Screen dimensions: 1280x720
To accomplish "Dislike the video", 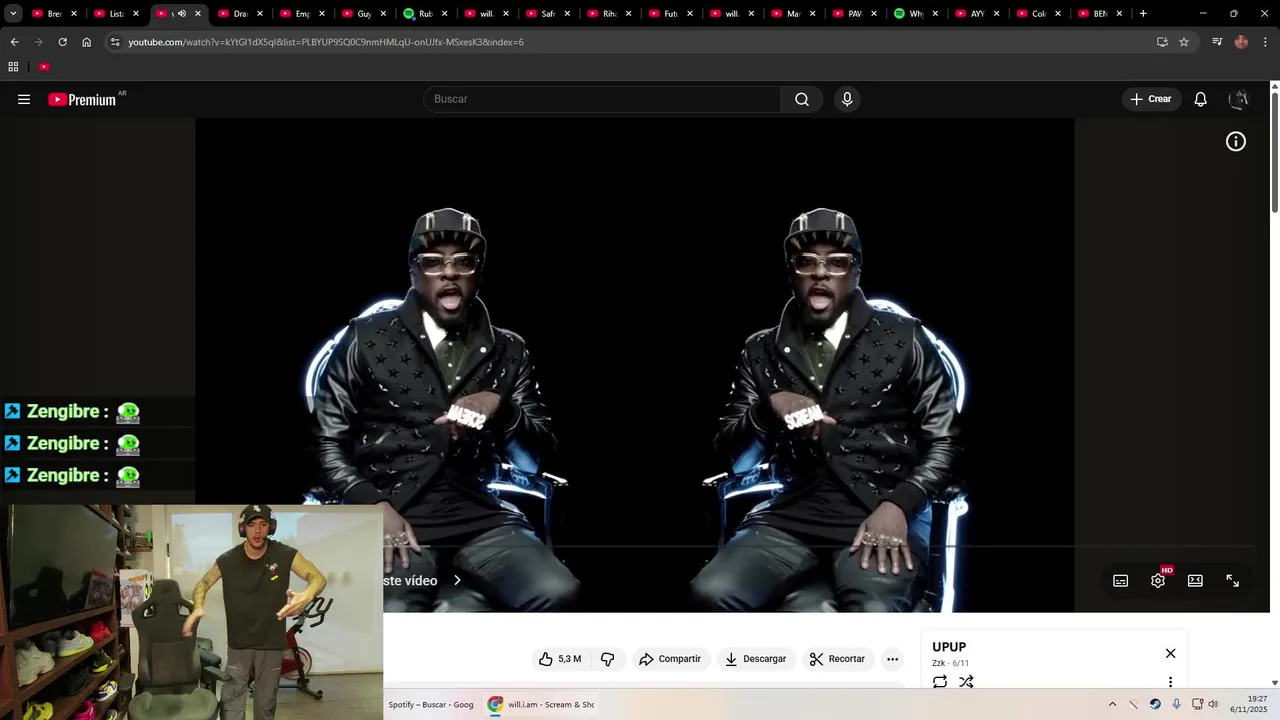I will click(607, 659).
